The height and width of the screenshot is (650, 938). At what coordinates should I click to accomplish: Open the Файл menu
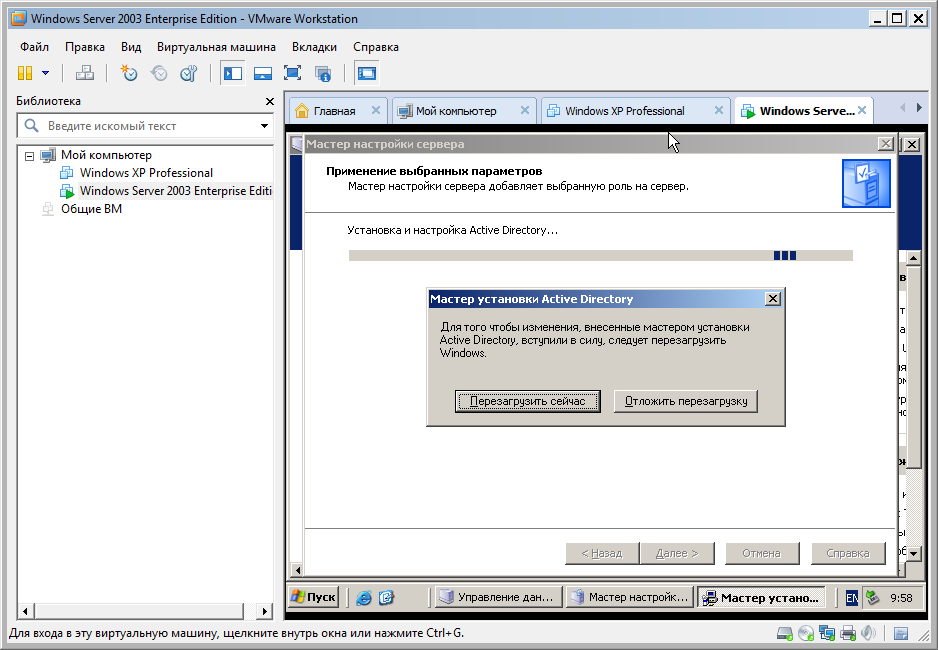(34, 47)
